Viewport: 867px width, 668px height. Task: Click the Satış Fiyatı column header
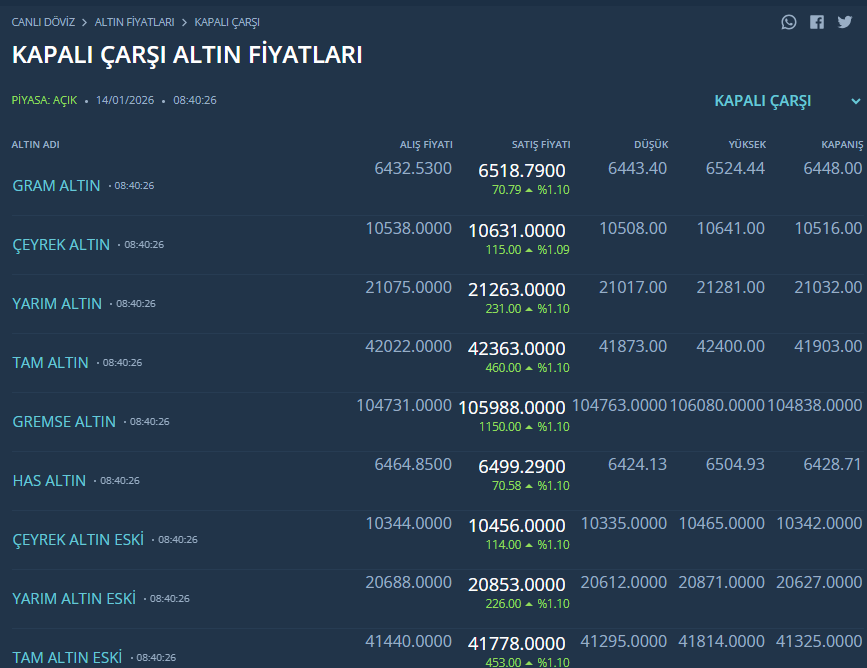click(x=541, y=145)
